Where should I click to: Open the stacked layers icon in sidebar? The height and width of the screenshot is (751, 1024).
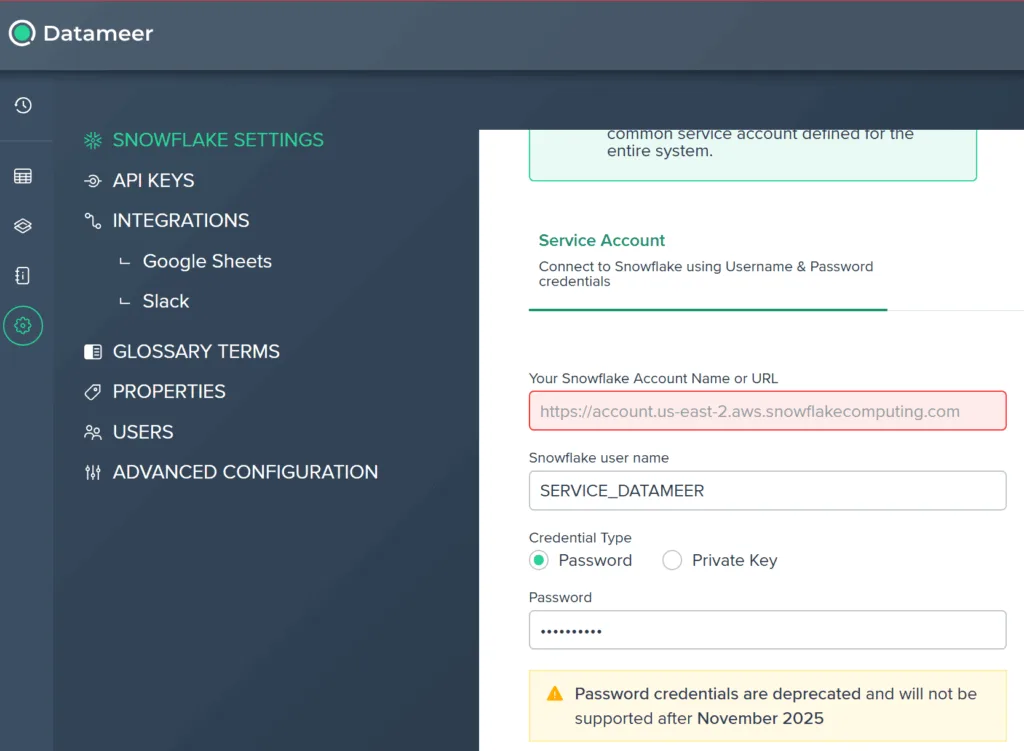(x=23, y=226)
